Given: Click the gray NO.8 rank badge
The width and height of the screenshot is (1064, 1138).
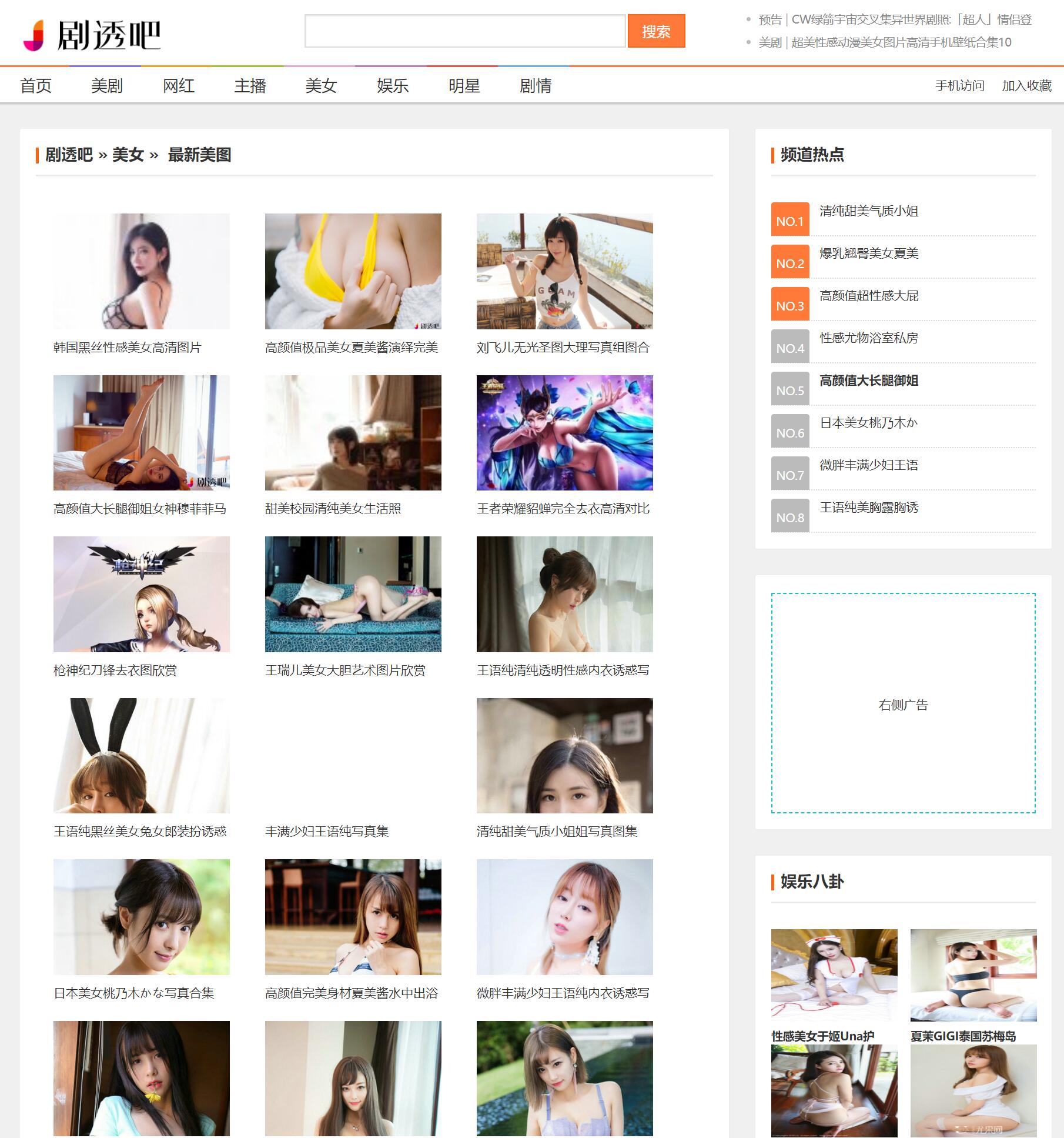Looking at the screenshot, I should pos(789,516).
